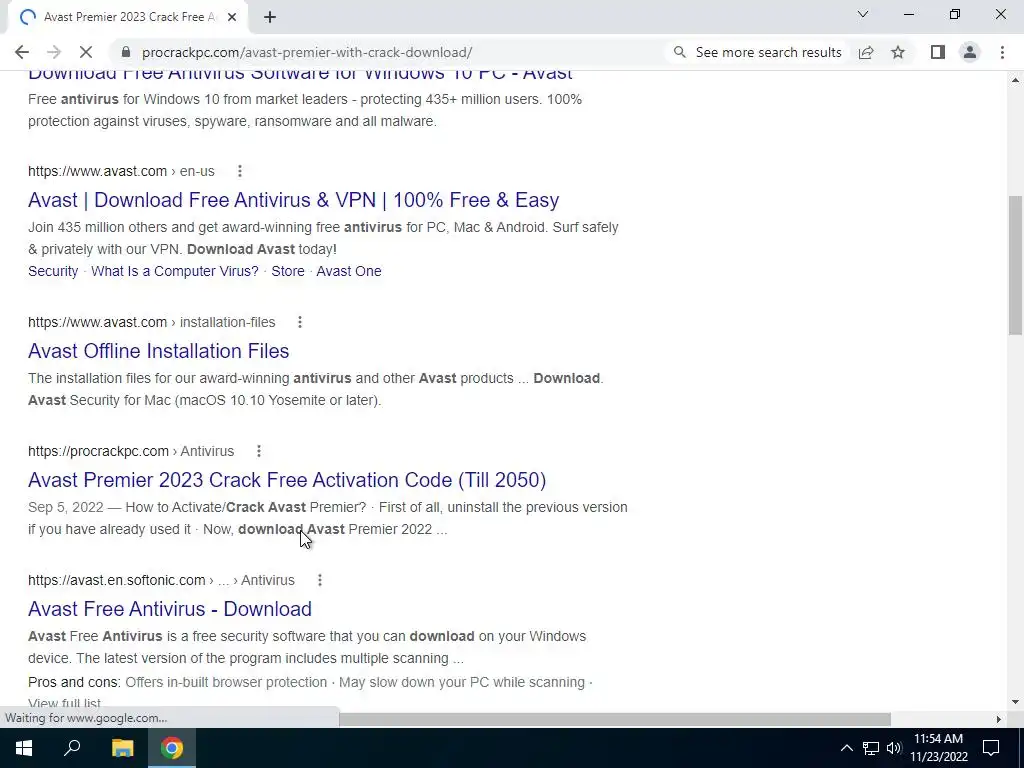Image resolution: width=1024 pixels, height=768 pixels.
Task: Open Avast Offline Installation Files result
Action: coord(159,351)
